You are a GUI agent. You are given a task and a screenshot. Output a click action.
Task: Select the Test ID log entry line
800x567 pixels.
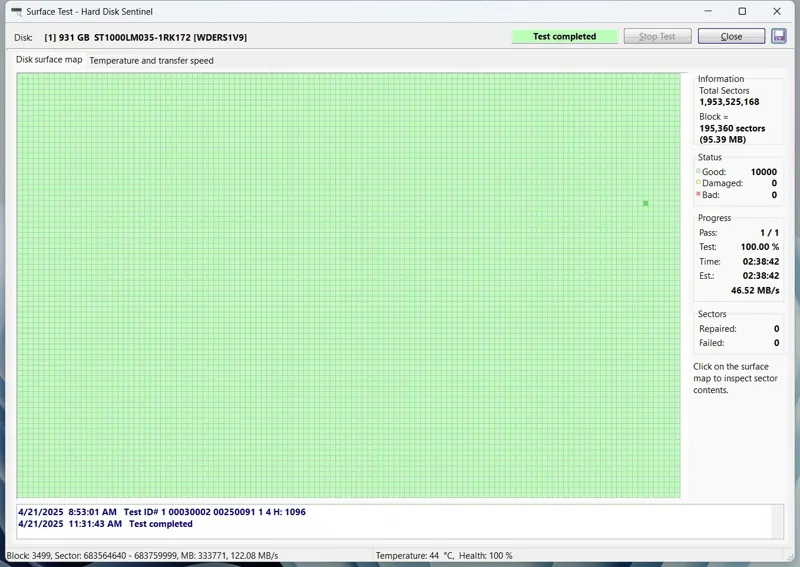click(162, 512)
